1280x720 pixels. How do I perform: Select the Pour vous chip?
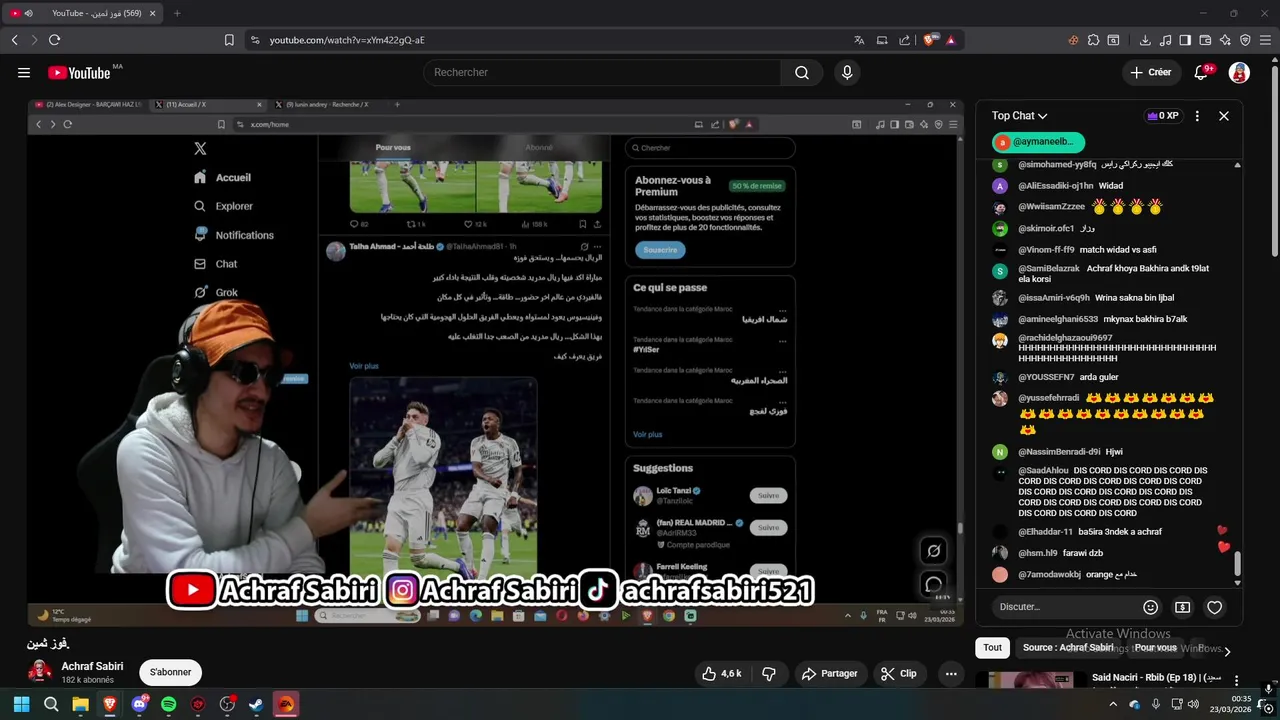[1155, 648]
